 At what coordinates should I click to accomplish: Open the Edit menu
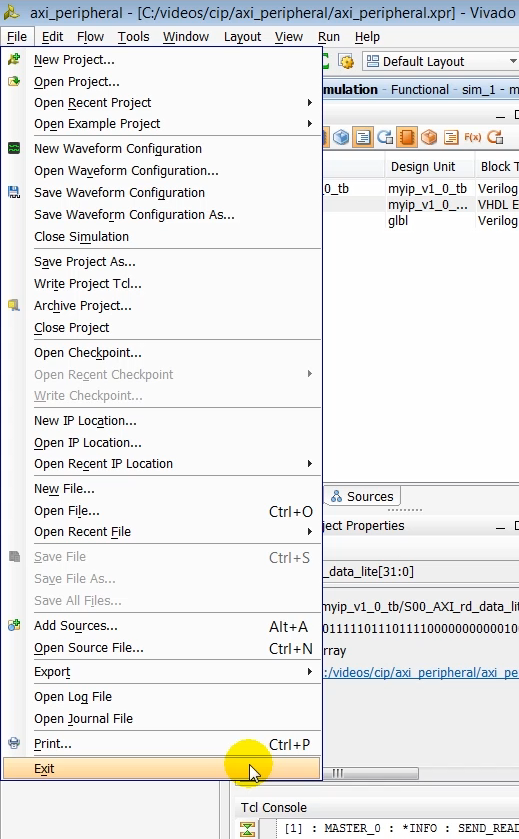click(52, 36)
